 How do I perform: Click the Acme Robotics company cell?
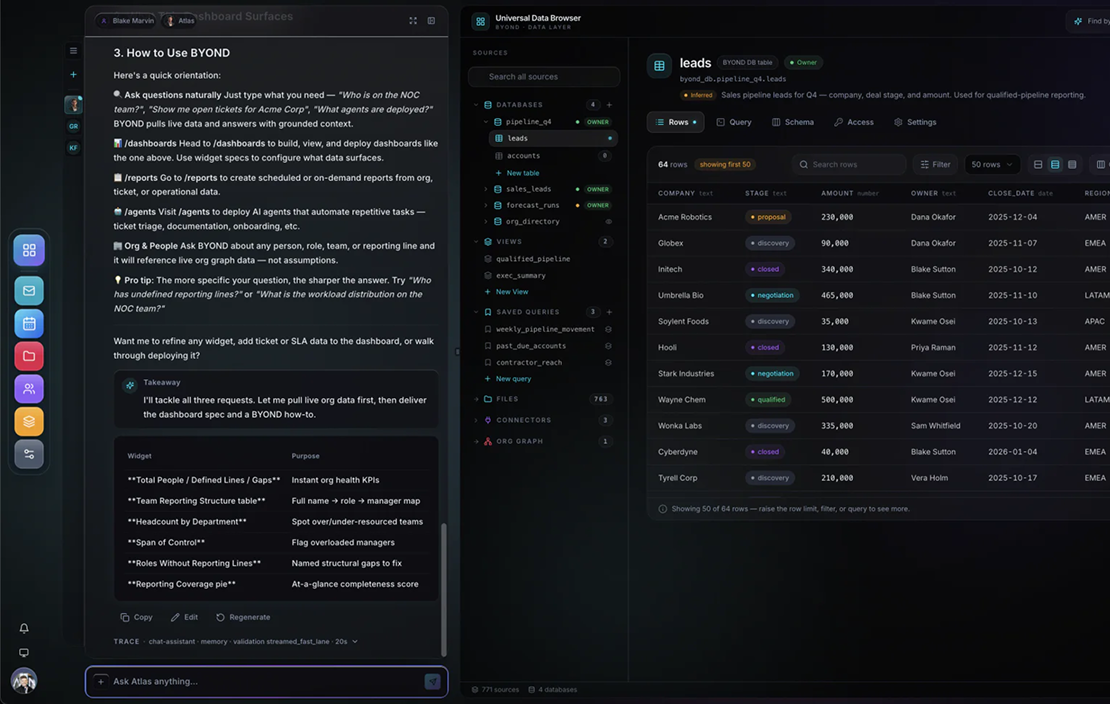[685, 217]
